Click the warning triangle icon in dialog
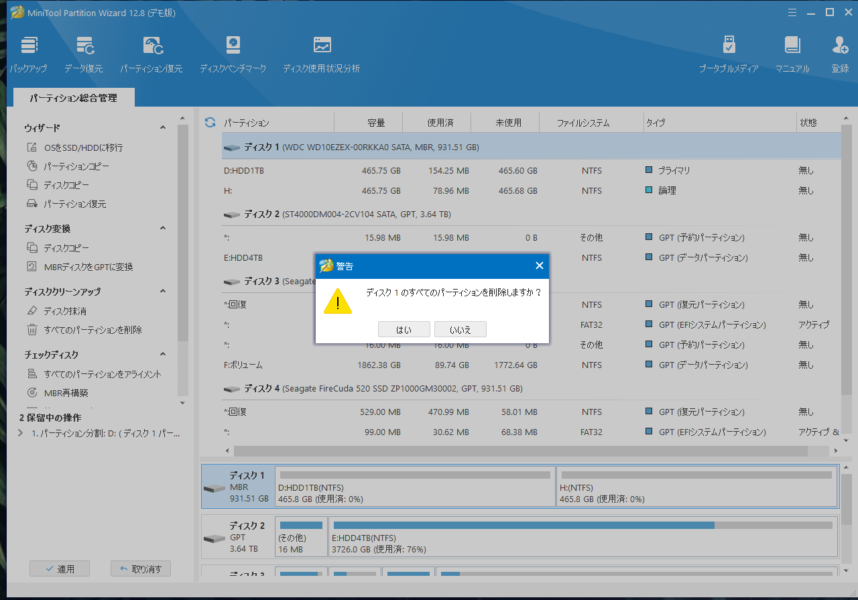858x600 pixels. (338, 301)
